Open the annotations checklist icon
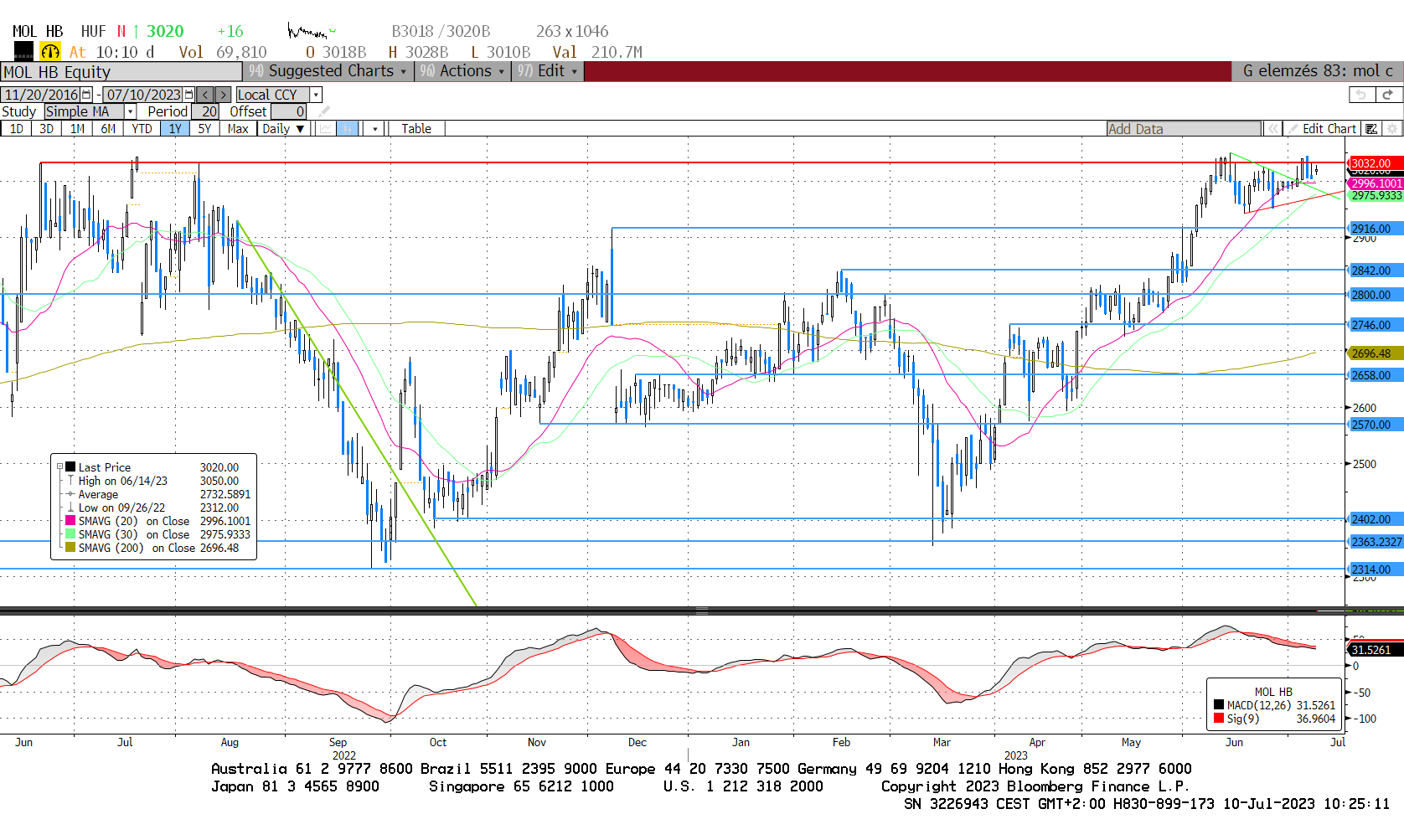This screenshot has height=840, width=1404. click(1371, 129)
